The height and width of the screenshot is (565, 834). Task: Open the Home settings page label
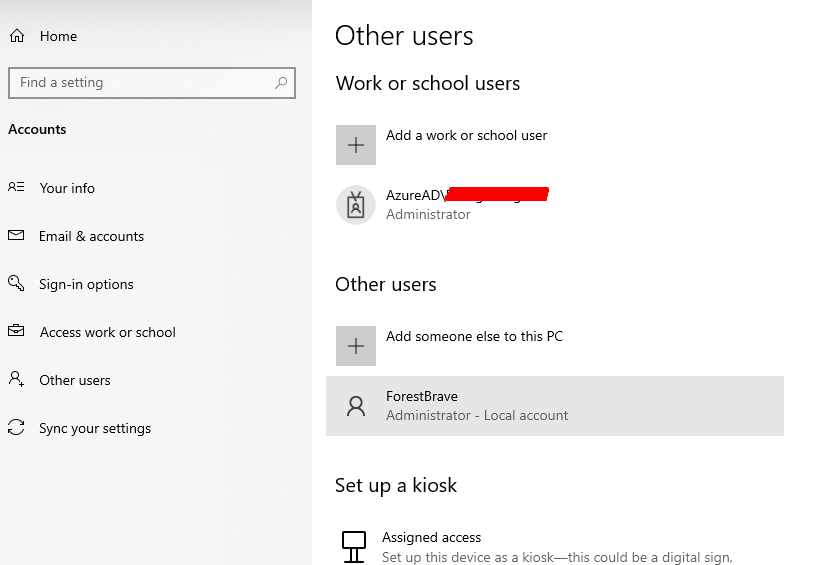(59, 36)
